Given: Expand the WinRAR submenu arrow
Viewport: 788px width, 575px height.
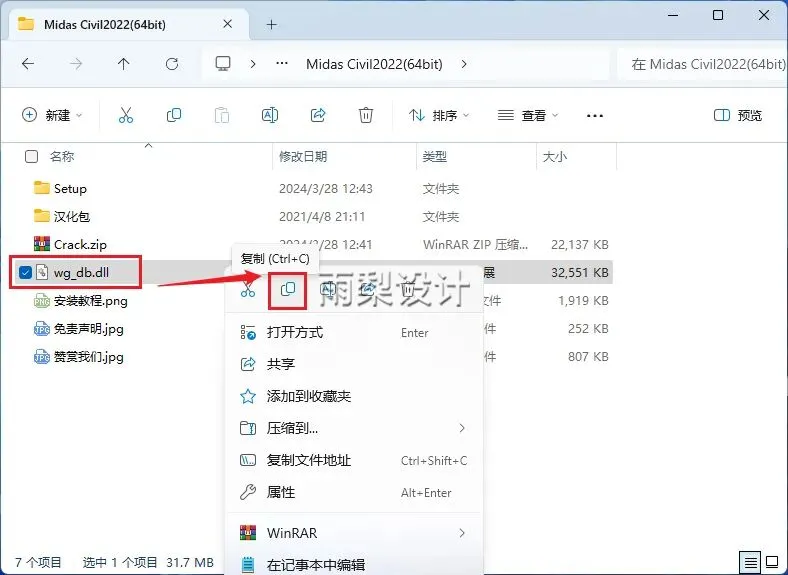Looking at the screenshot, I should click(x=462, y=533).
